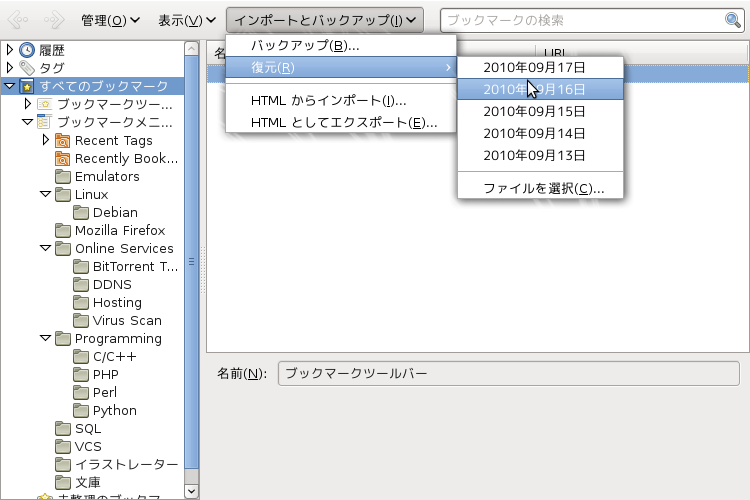Click the Mozilla Firefox folder icon
This screenshot has width=750, height=500.
point(63,231)
